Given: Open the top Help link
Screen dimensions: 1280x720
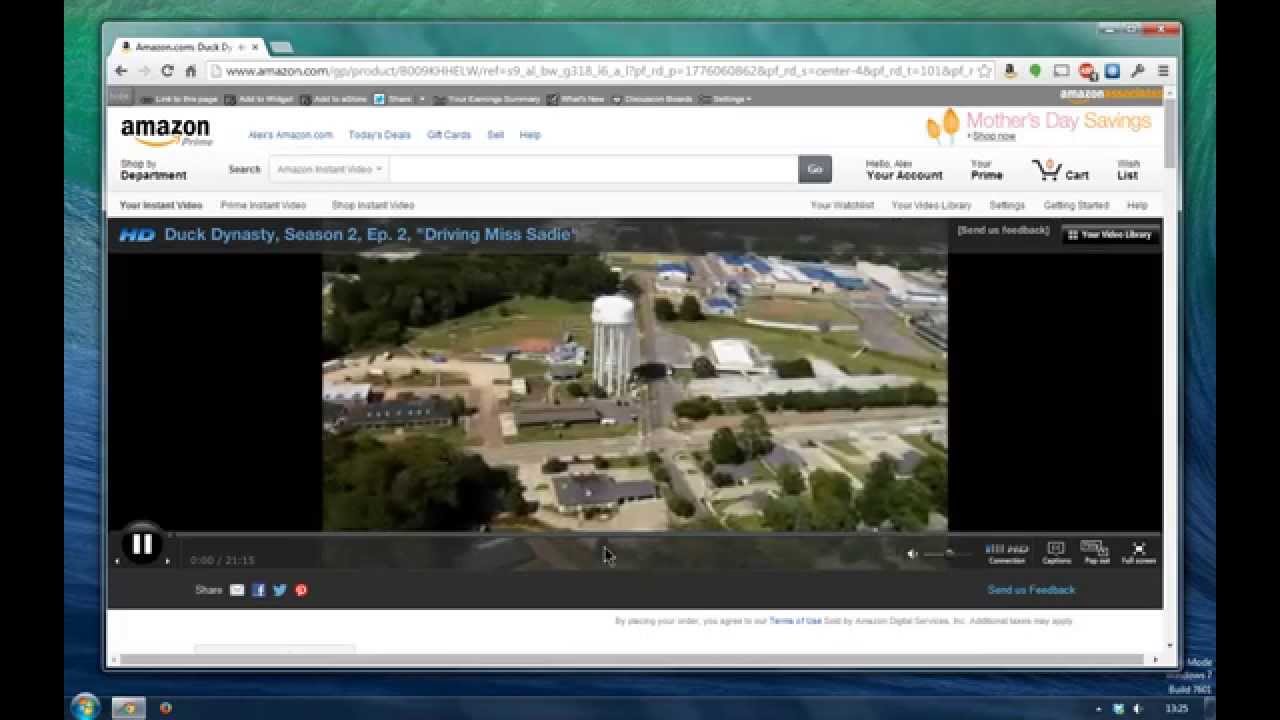Looking at the screenshot, I should [x=530, y=135].
